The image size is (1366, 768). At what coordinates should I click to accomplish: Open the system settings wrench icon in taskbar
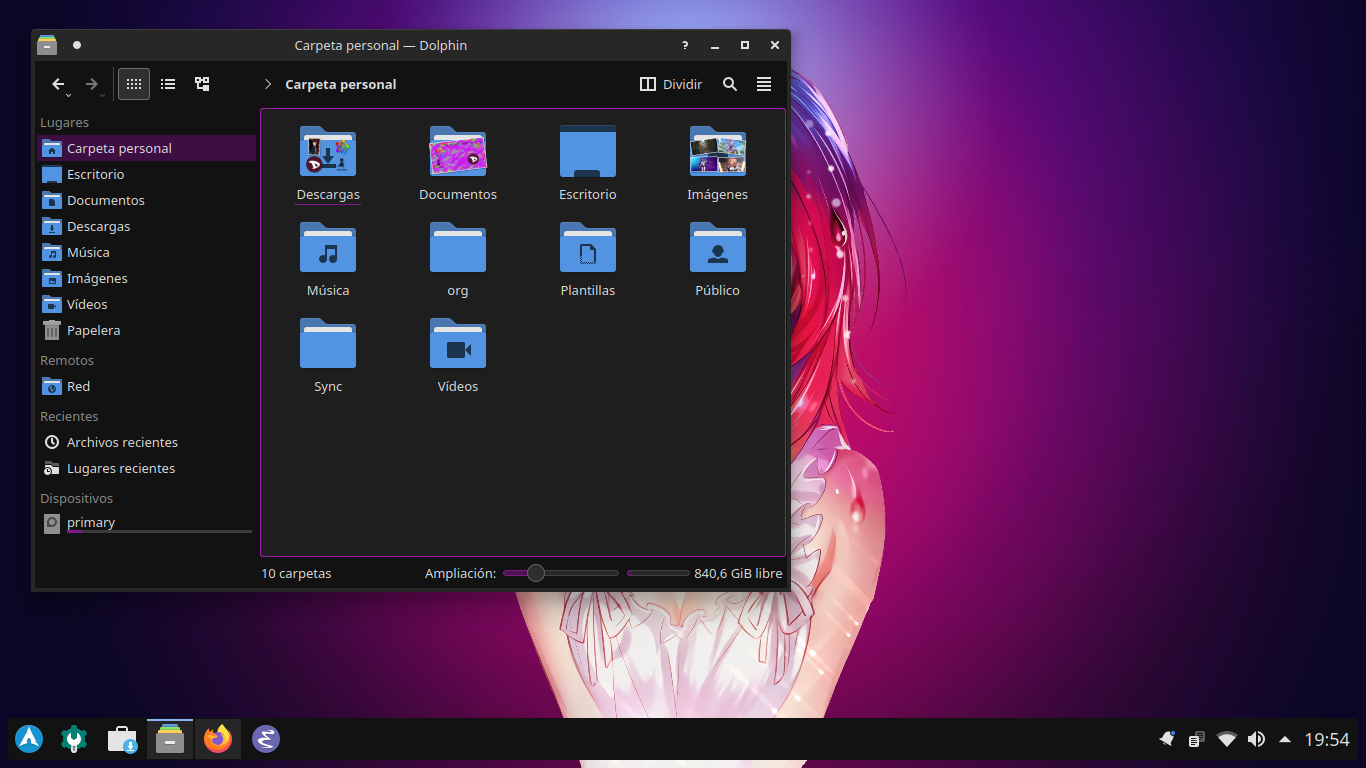click(x=74, y=739)
